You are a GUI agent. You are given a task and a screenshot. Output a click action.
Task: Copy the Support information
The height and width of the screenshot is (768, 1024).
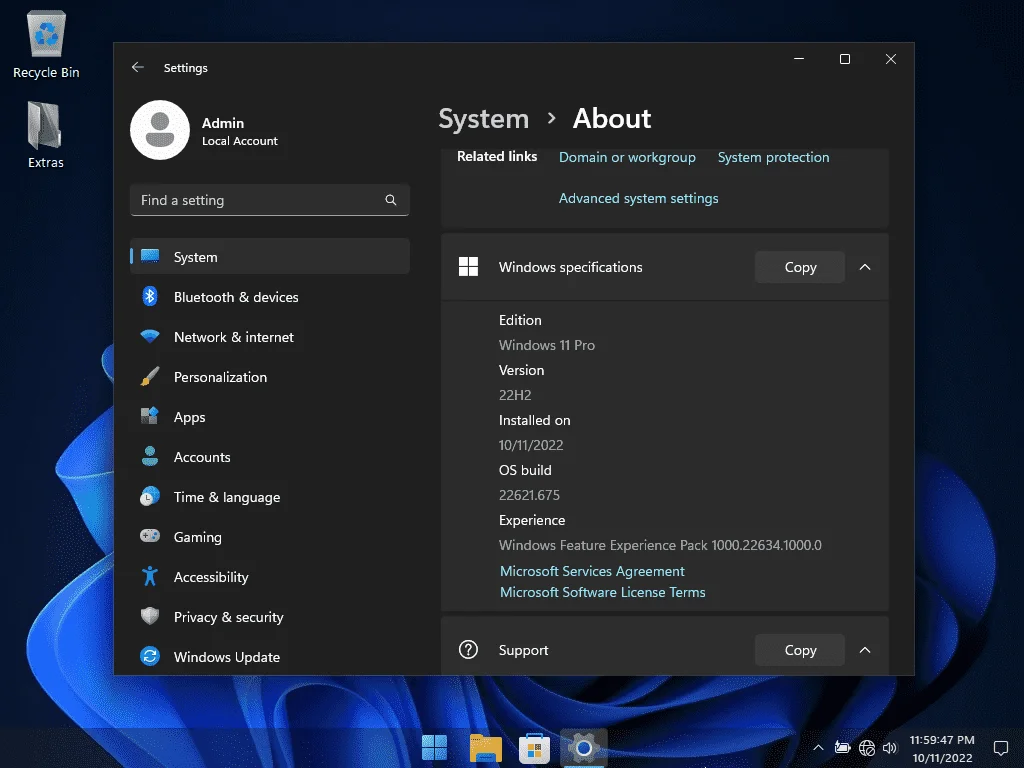point(800,650)
